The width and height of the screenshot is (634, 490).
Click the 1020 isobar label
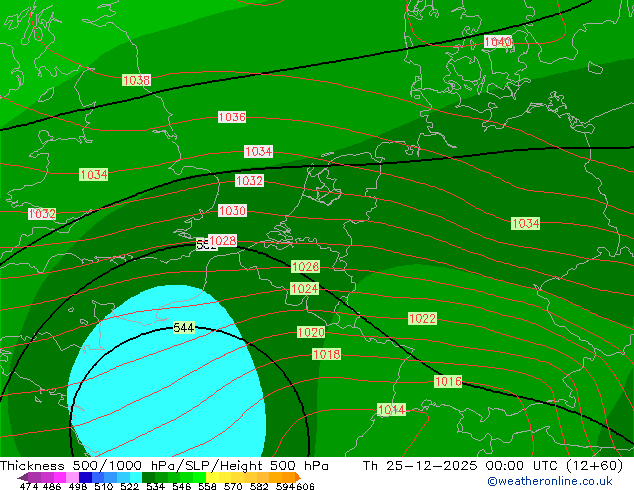[311, 332]
